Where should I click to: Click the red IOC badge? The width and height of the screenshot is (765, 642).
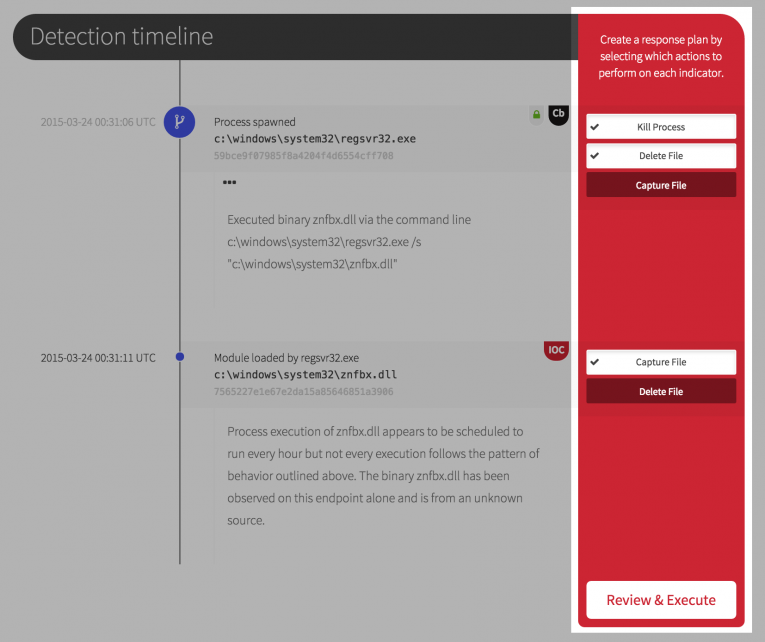556,350
